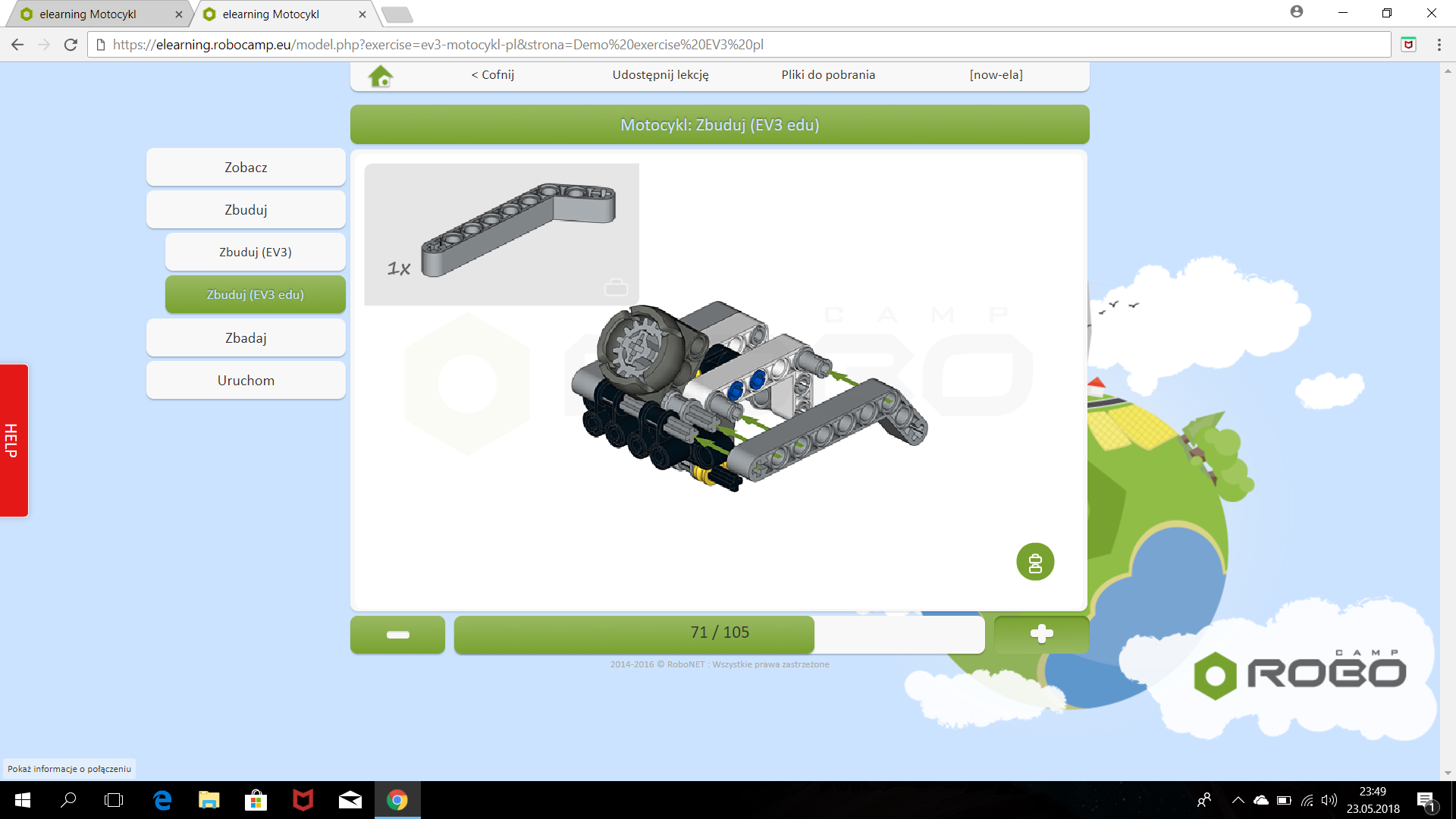Click the red HELP side tab
Screen dimensions: 1456x819
[14, 441]
